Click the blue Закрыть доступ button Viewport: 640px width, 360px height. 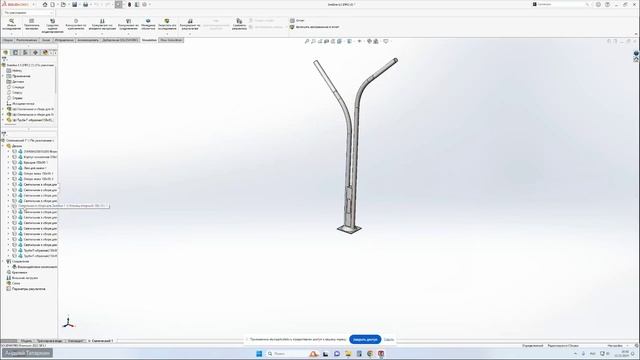(365, 339)
